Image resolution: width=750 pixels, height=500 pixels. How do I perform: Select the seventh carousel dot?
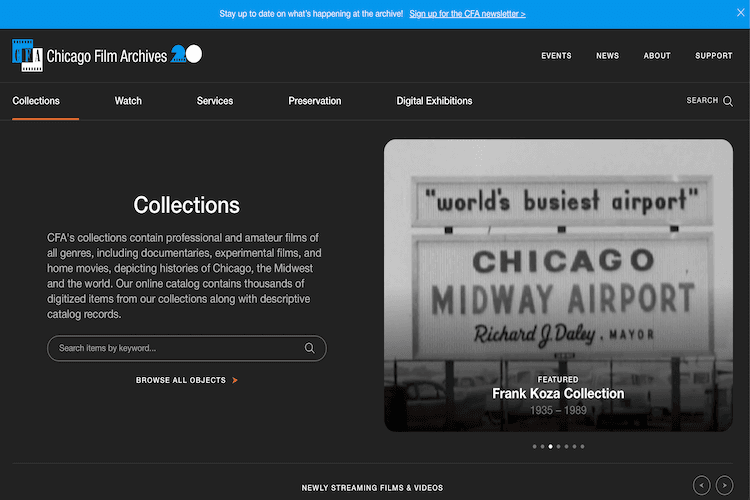tap(583, 446)
